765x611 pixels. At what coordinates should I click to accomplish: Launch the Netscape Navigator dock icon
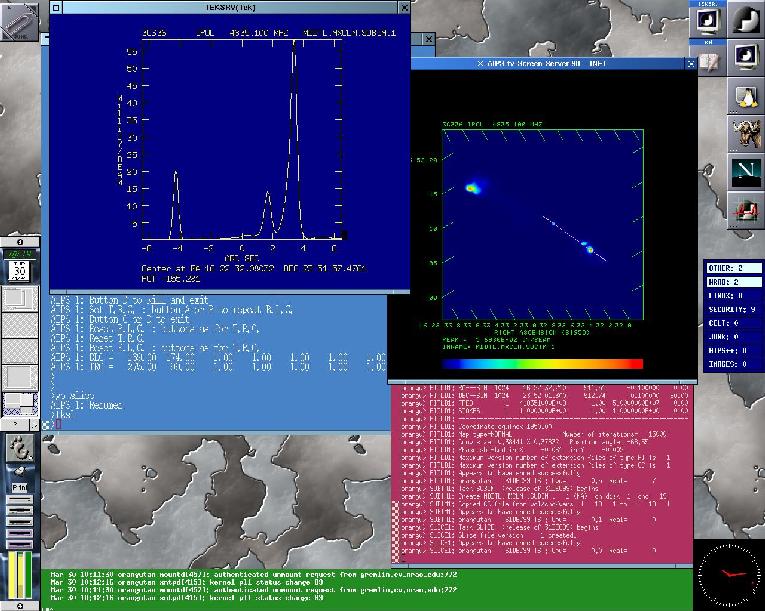click(x=745, y=170)
